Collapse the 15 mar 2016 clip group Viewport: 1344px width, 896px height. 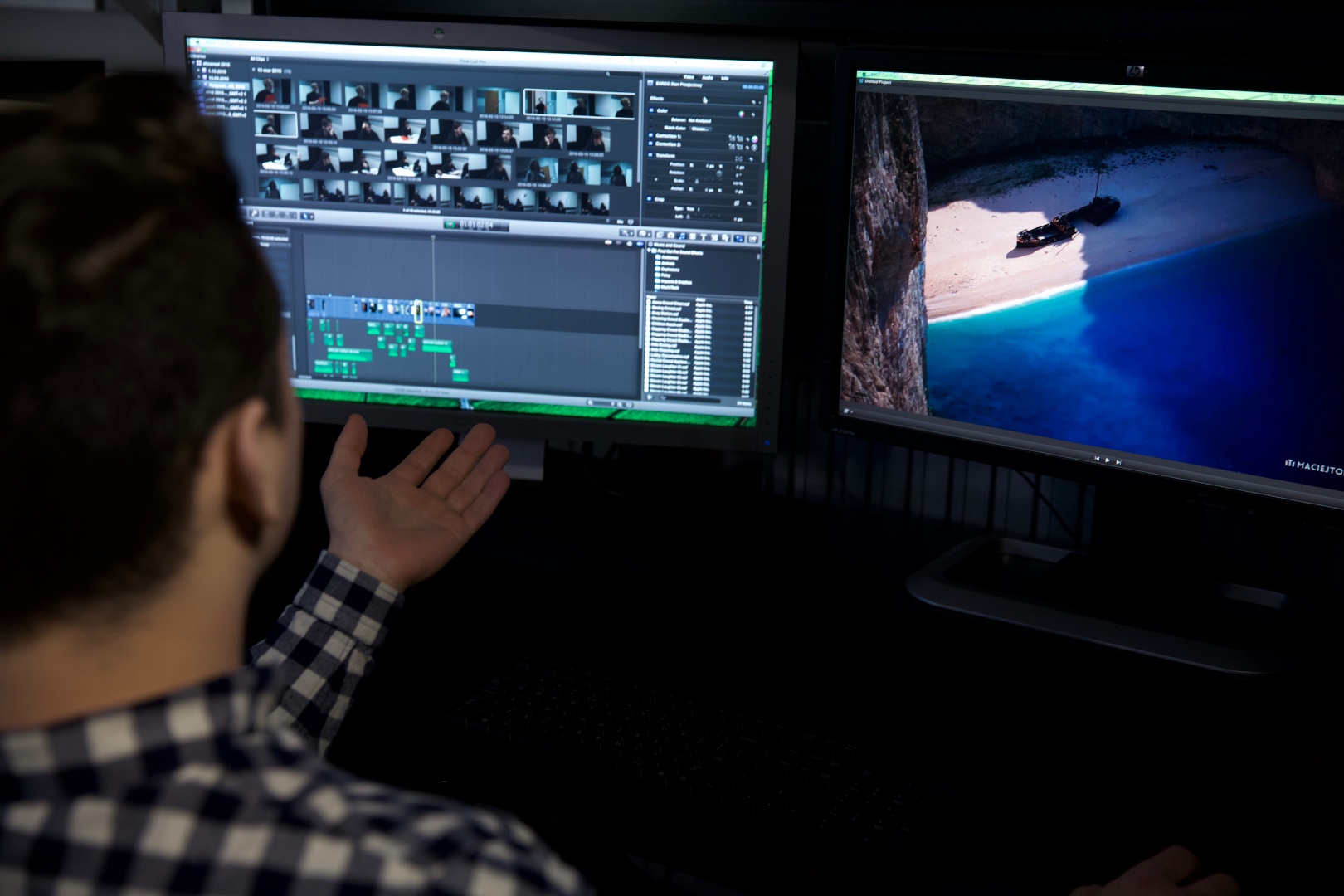tap(253, 70)
